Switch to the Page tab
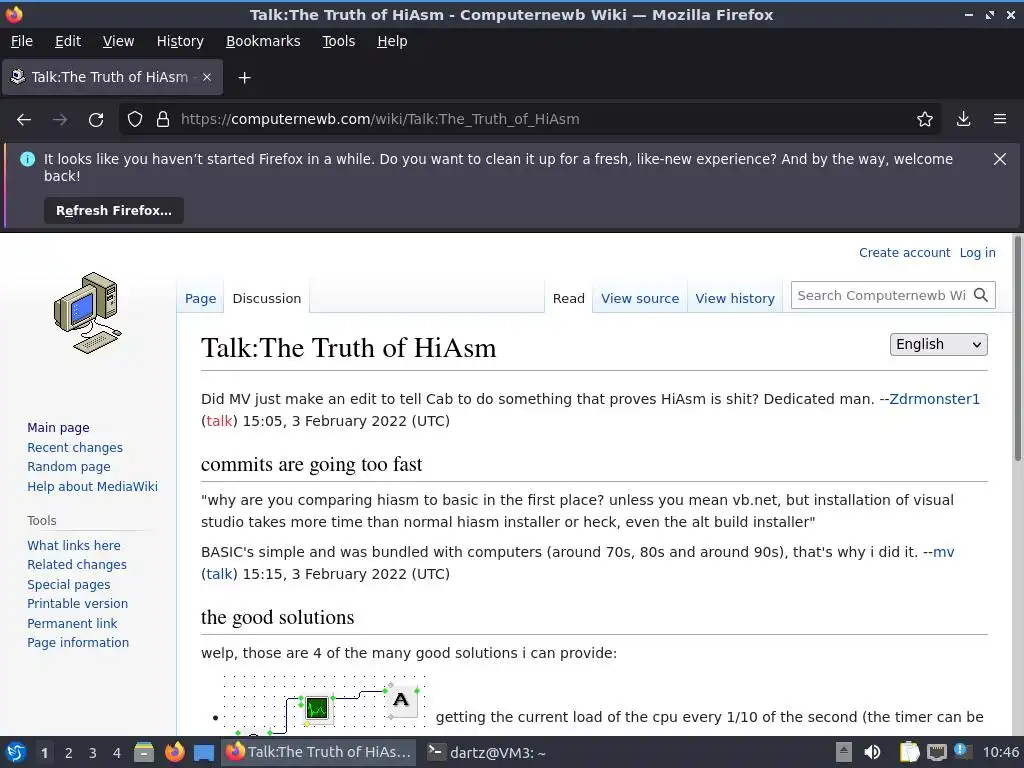This screenshot has height=768, width=1024. click(x=200, y=298)
